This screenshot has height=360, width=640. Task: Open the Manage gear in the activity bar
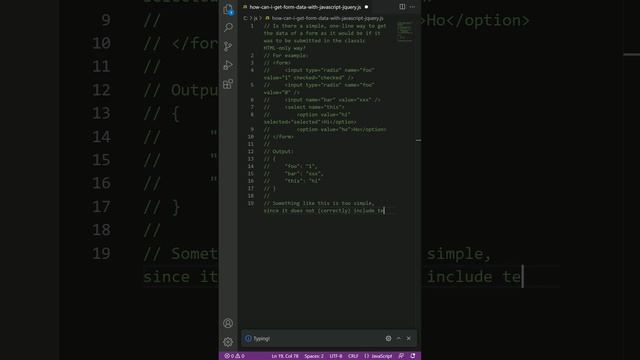pos(228,342)
